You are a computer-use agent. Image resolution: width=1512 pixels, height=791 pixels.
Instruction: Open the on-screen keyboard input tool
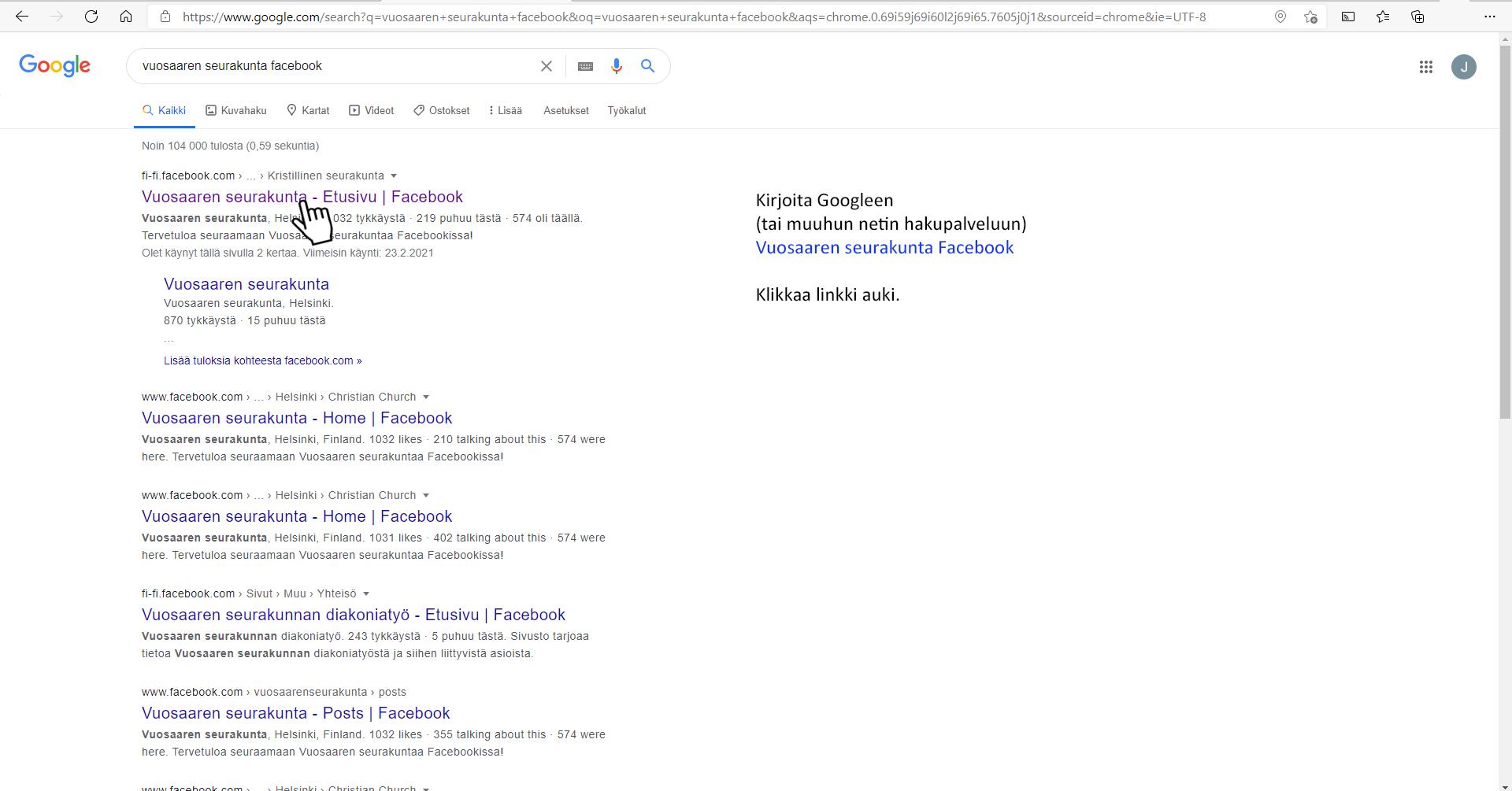coord(585,66)
